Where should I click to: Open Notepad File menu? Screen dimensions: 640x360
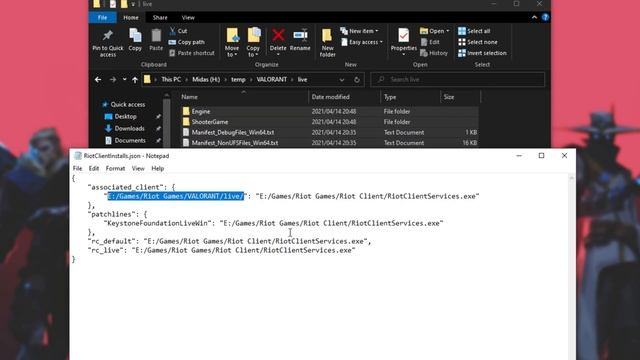pos(78,169)
